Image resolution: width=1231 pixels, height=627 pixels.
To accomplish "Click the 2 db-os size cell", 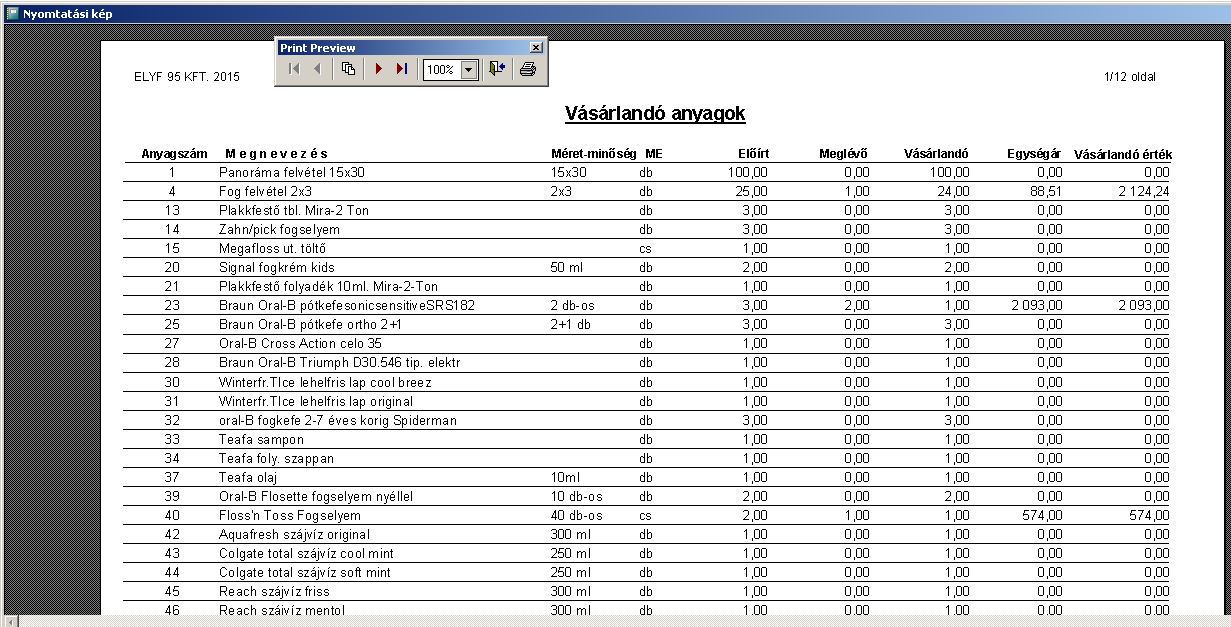I will click(573, 305).
